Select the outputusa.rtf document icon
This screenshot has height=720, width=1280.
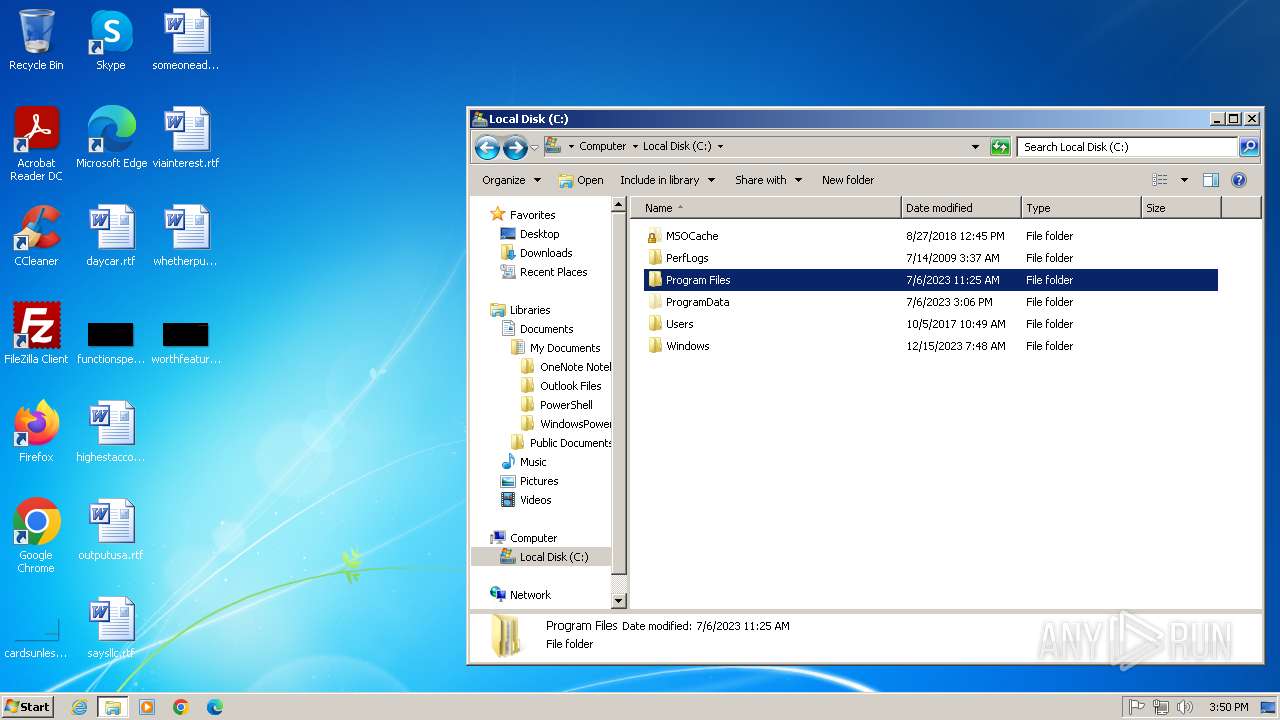click(111, 530)
